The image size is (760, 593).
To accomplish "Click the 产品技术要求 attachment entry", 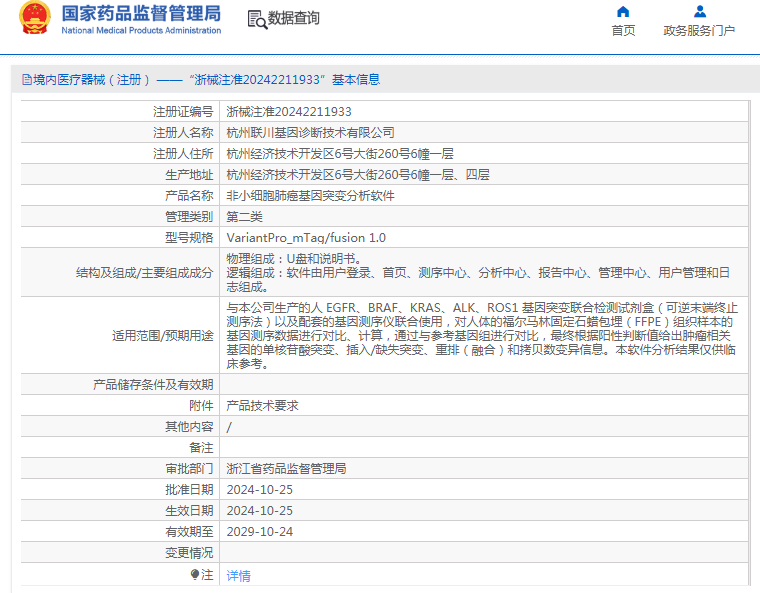I will [x=262, y=406].
